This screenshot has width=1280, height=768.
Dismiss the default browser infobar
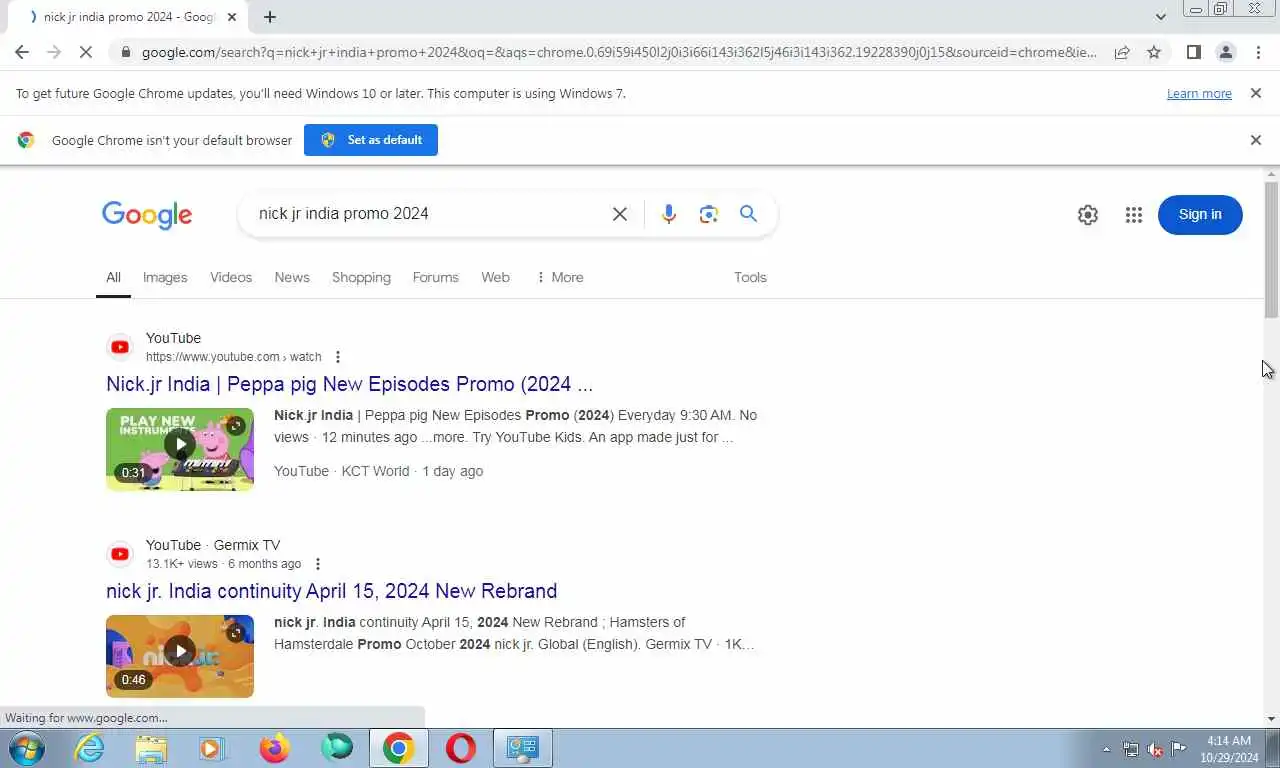(x=1256, y=140)
